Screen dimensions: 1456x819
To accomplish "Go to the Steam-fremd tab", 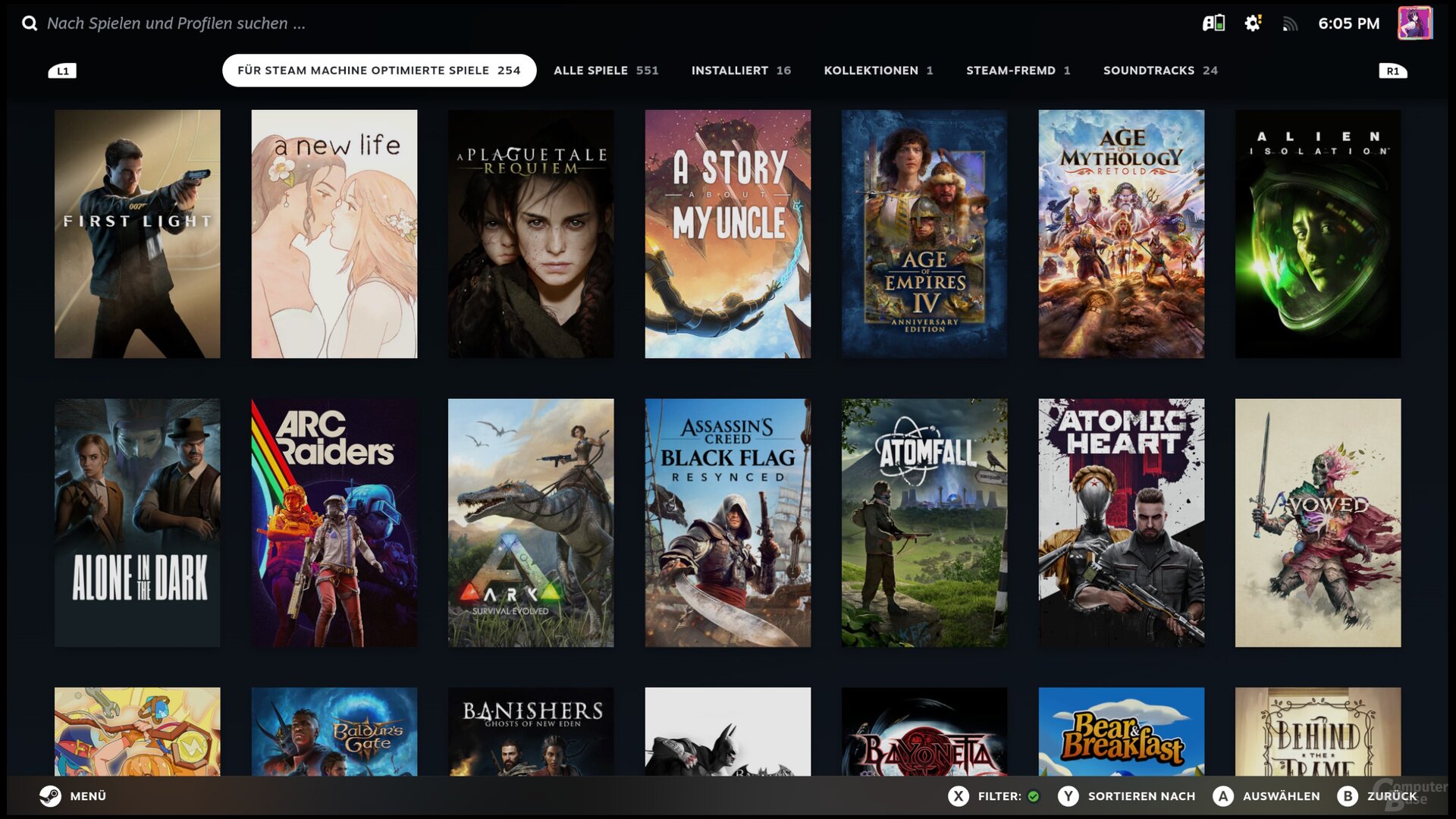I will click(x=1018, y=71).
